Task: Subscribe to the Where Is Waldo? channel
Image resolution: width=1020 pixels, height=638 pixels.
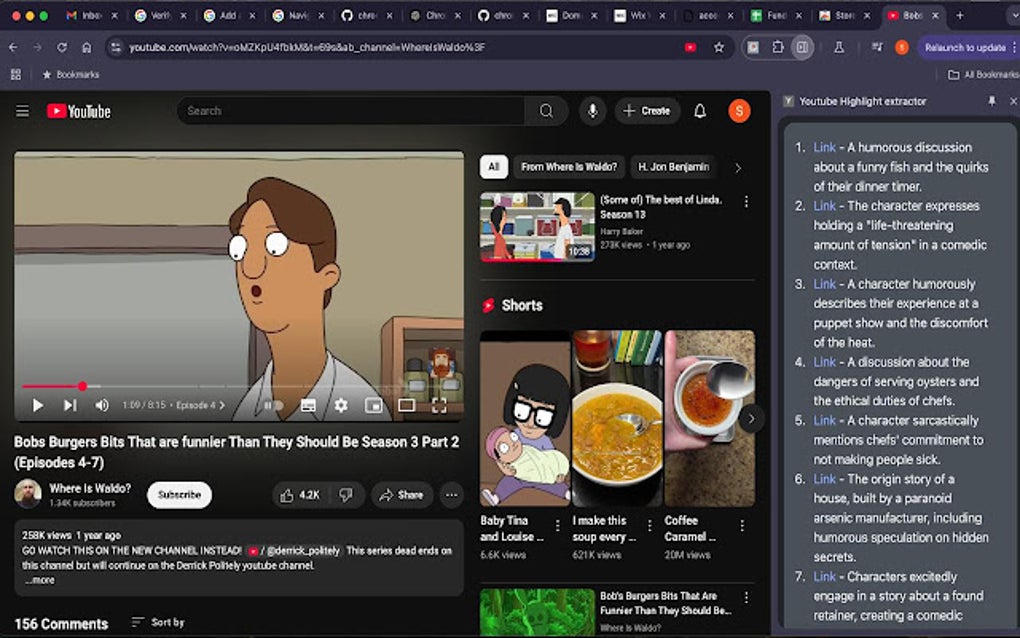Action: coord(179,494)
